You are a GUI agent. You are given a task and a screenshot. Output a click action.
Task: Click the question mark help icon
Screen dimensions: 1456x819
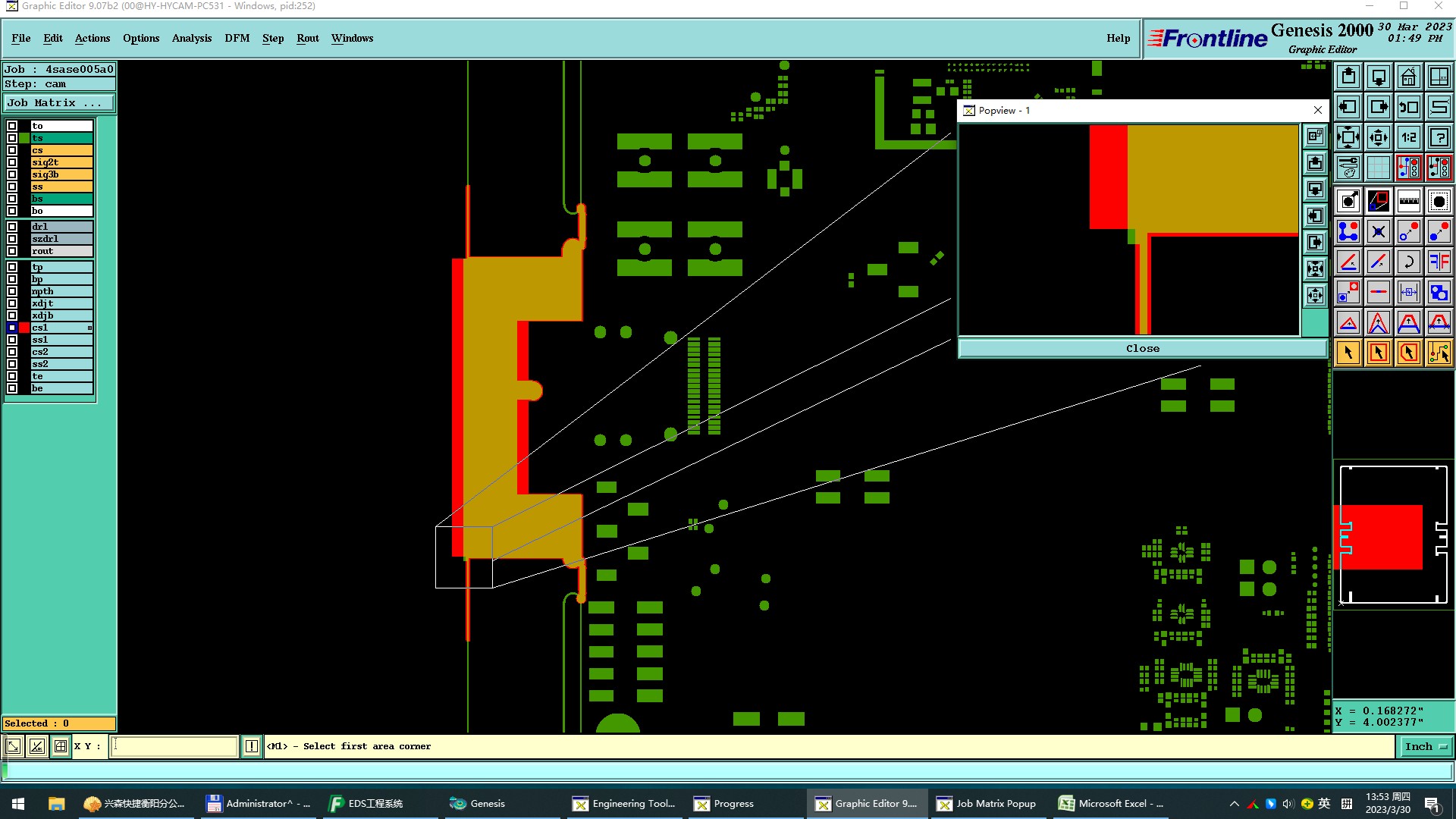click(x=1439, y=137)
